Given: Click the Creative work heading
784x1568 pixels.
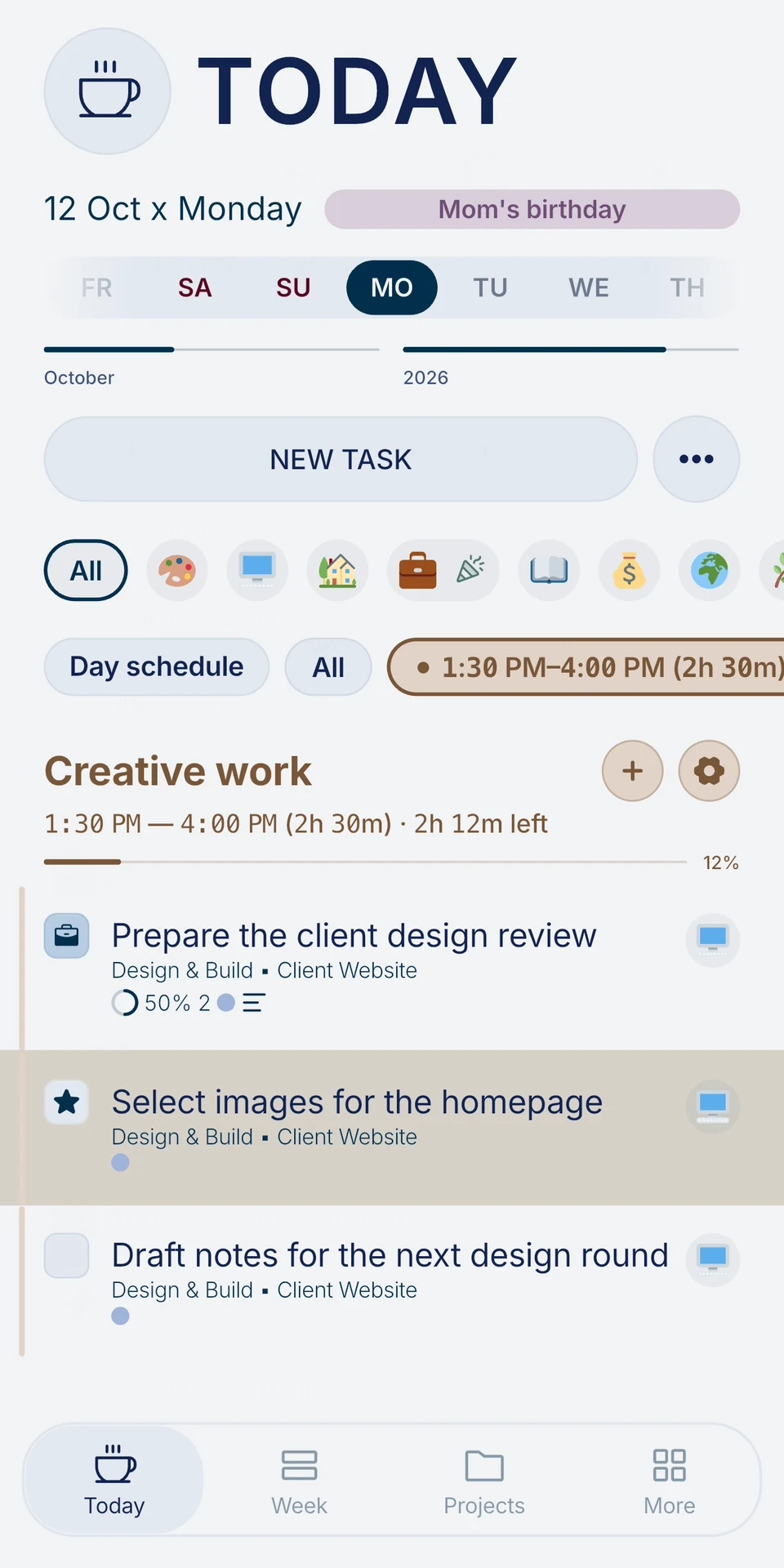Looking at the screenshot, I should point(178,771).
